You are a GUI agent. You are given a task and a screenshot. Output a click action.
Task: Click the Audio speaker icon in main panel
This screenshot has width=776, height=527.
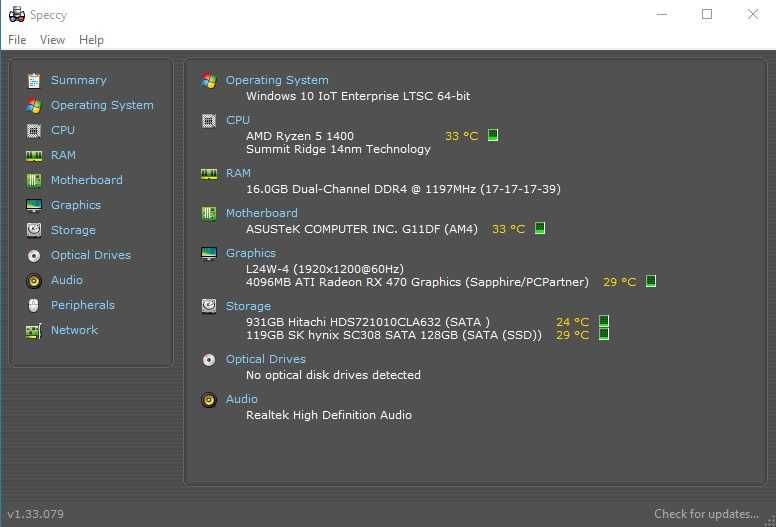click(x=209, y=400)
